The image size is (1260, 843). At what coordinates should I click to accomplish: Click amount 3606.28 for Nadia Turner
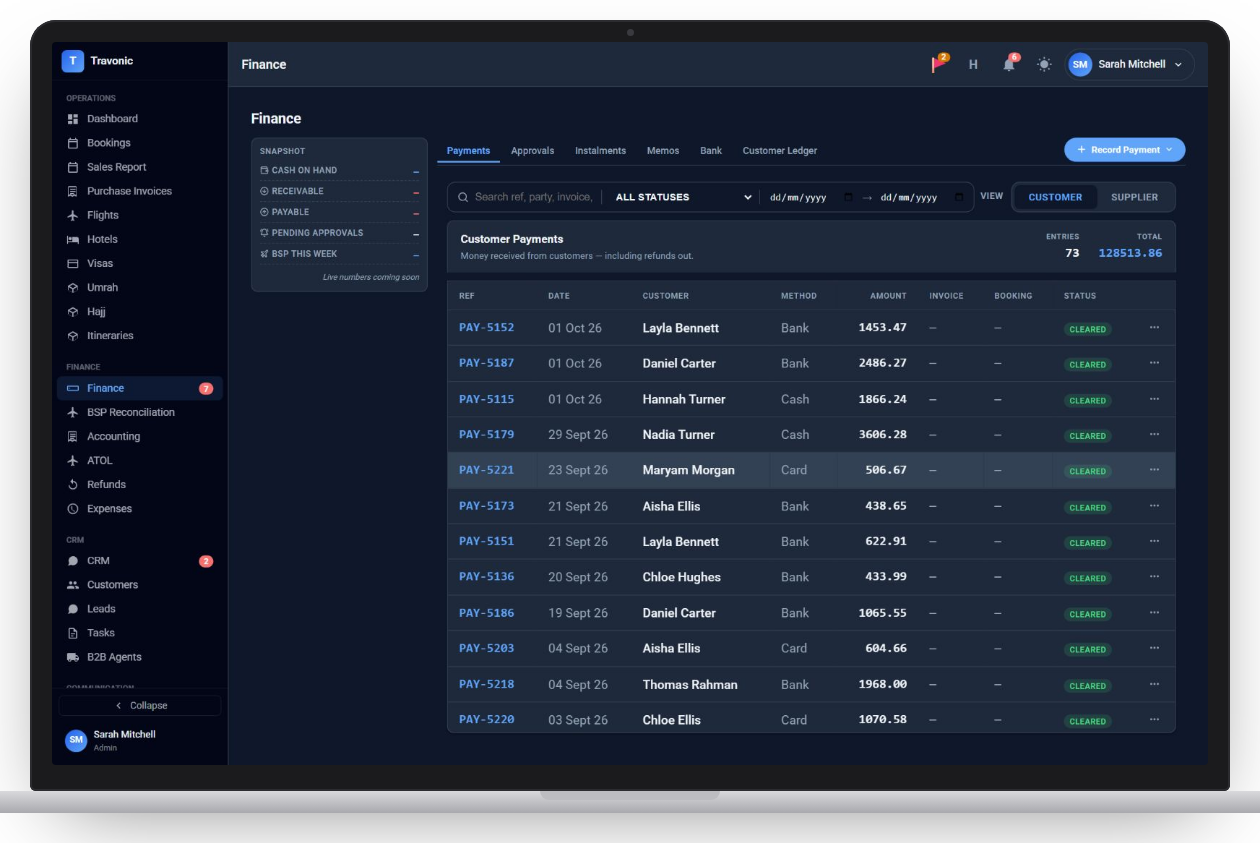click(x=883, y=434)
